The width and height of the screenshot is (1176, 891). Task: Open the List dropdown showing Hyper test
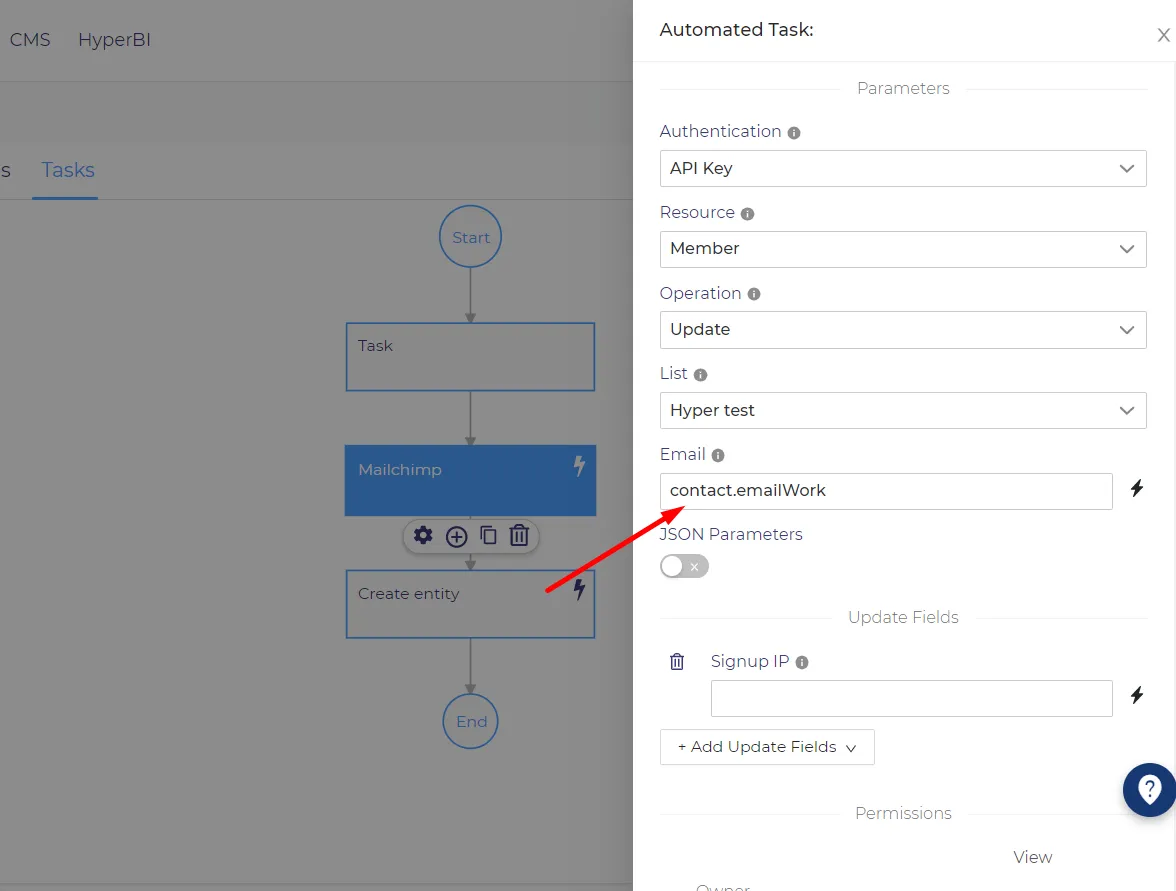coord(903,410)
